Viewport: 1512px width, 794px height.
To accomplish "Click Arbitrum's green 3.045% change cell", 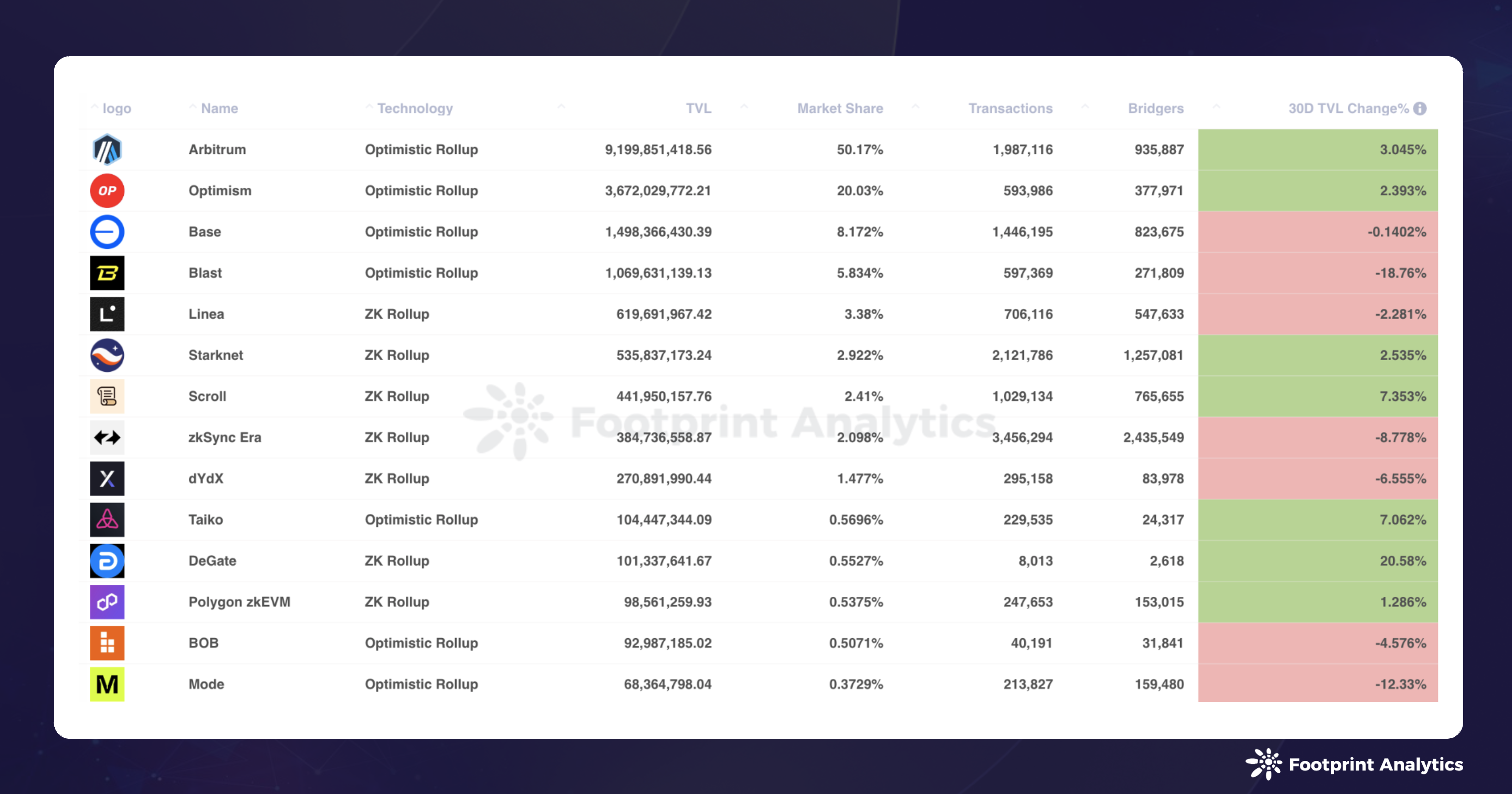I will [x=1318, y=149].
